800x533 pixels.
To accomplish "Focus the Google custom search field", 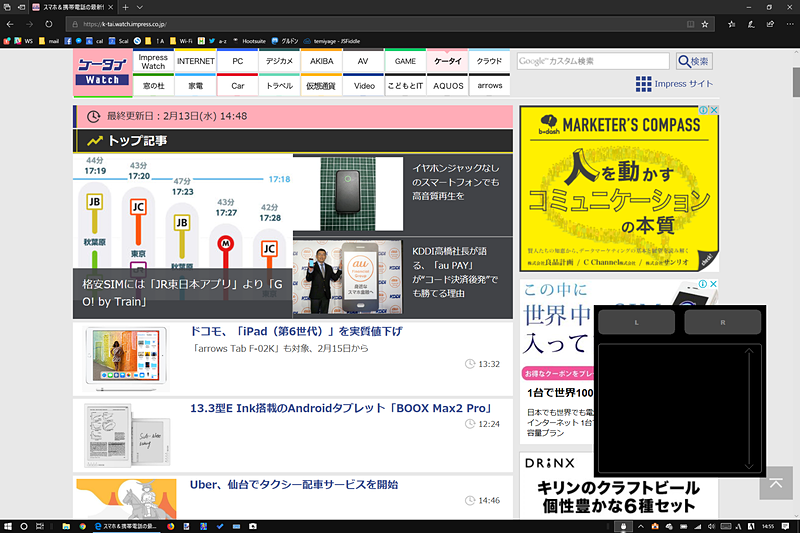I will pos(593,61).
